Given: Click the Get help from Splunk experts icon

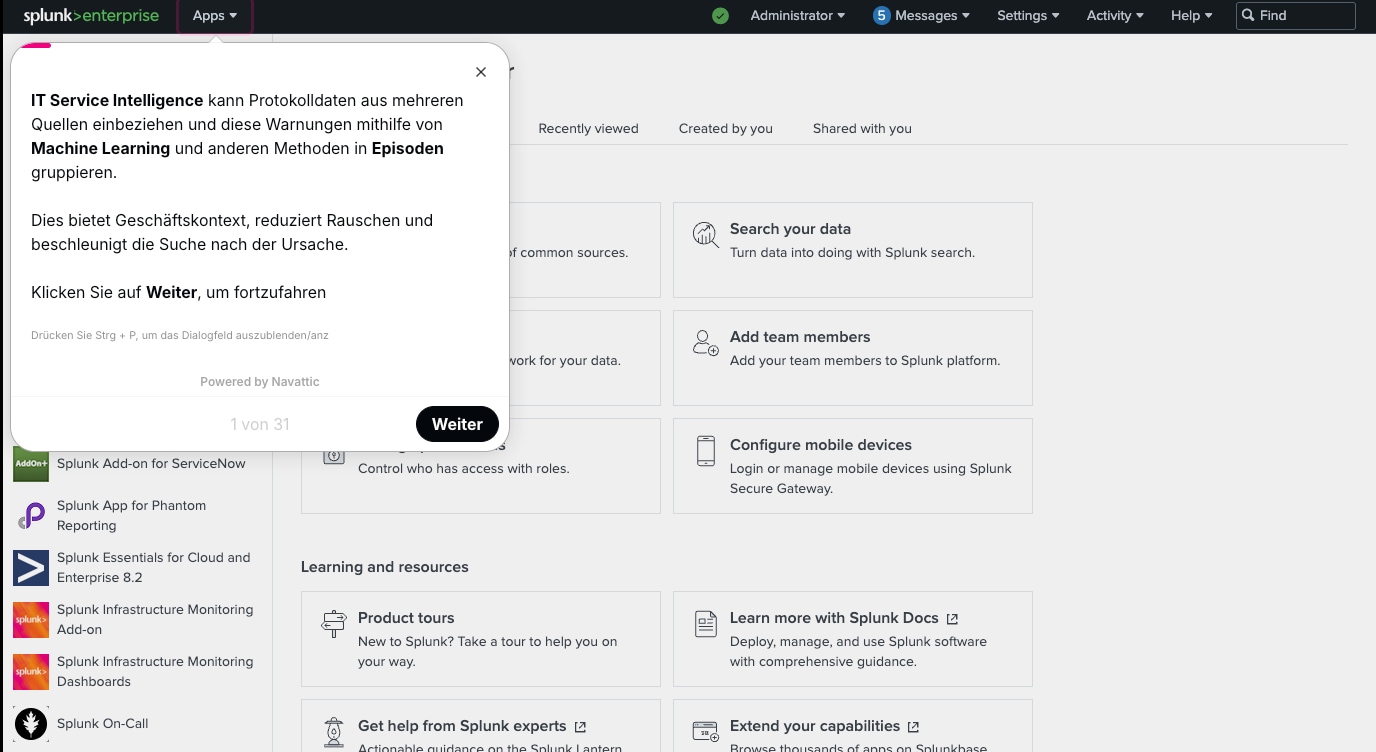Looking at the screenshot, I should tap(334, 732).
